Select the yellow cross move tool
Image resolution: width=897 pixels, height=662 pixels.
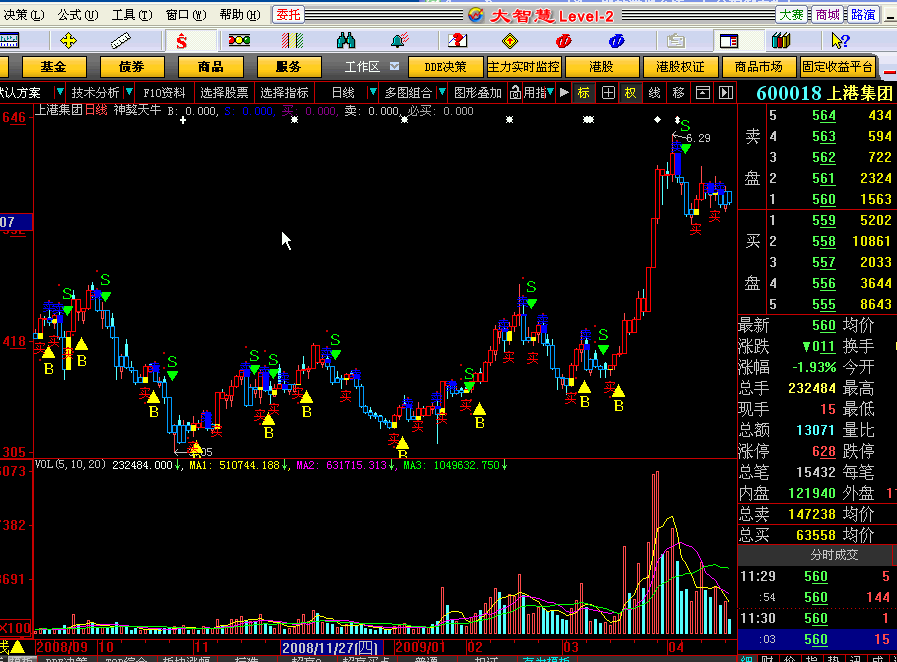pyautogui.click(x=68, y=41)
